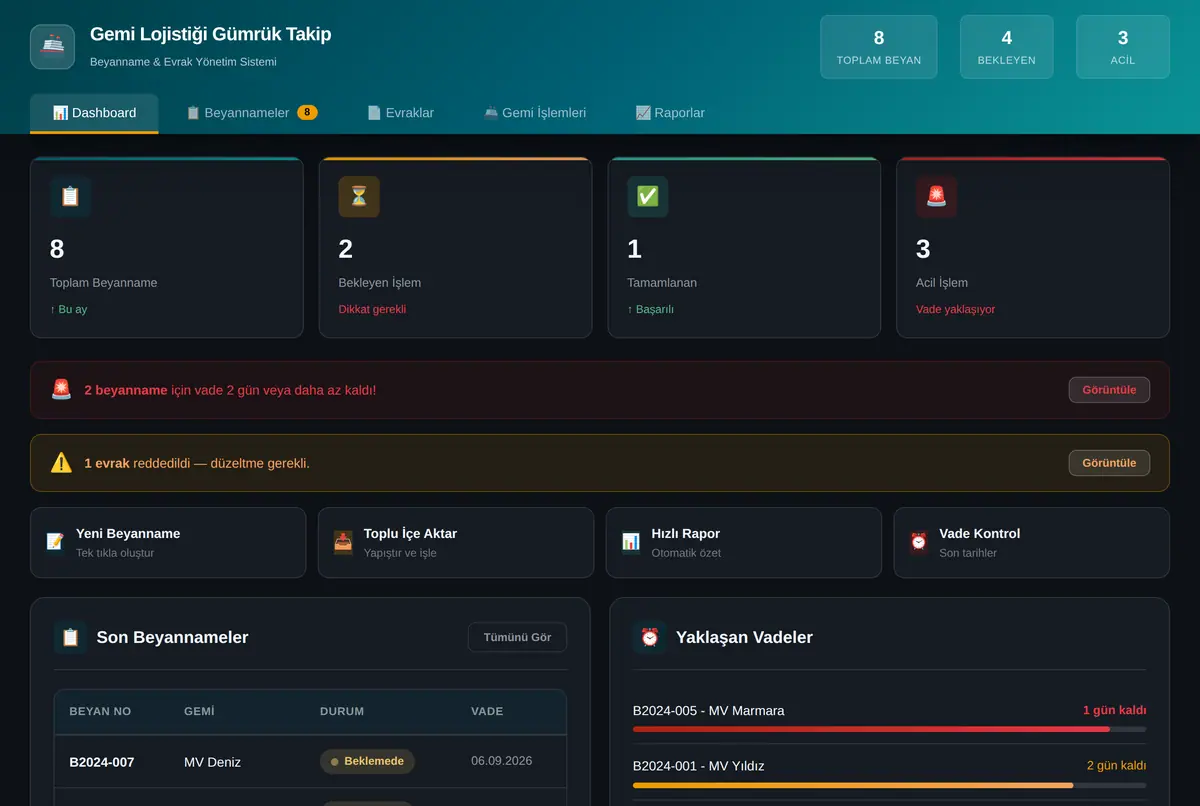Click the B2024-001 MV Yıldız progress bar
Screen dimensions: 1200x806
pyautogui.click(x=890, y=785)
